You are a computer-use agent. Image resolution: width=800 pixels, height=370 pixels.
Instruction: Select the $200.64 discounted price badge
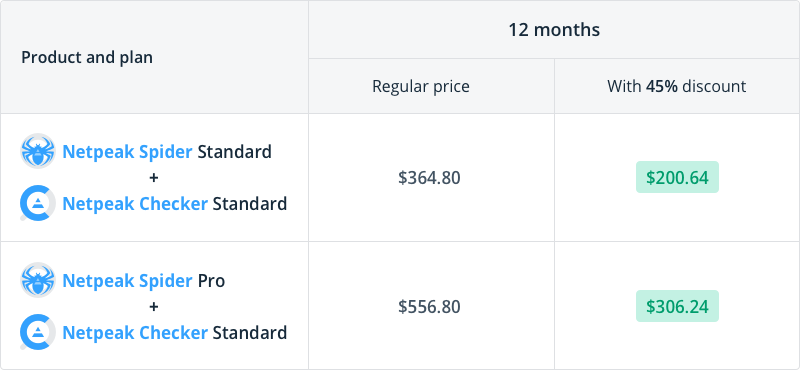pyautogui.click(x=677, y=177)
